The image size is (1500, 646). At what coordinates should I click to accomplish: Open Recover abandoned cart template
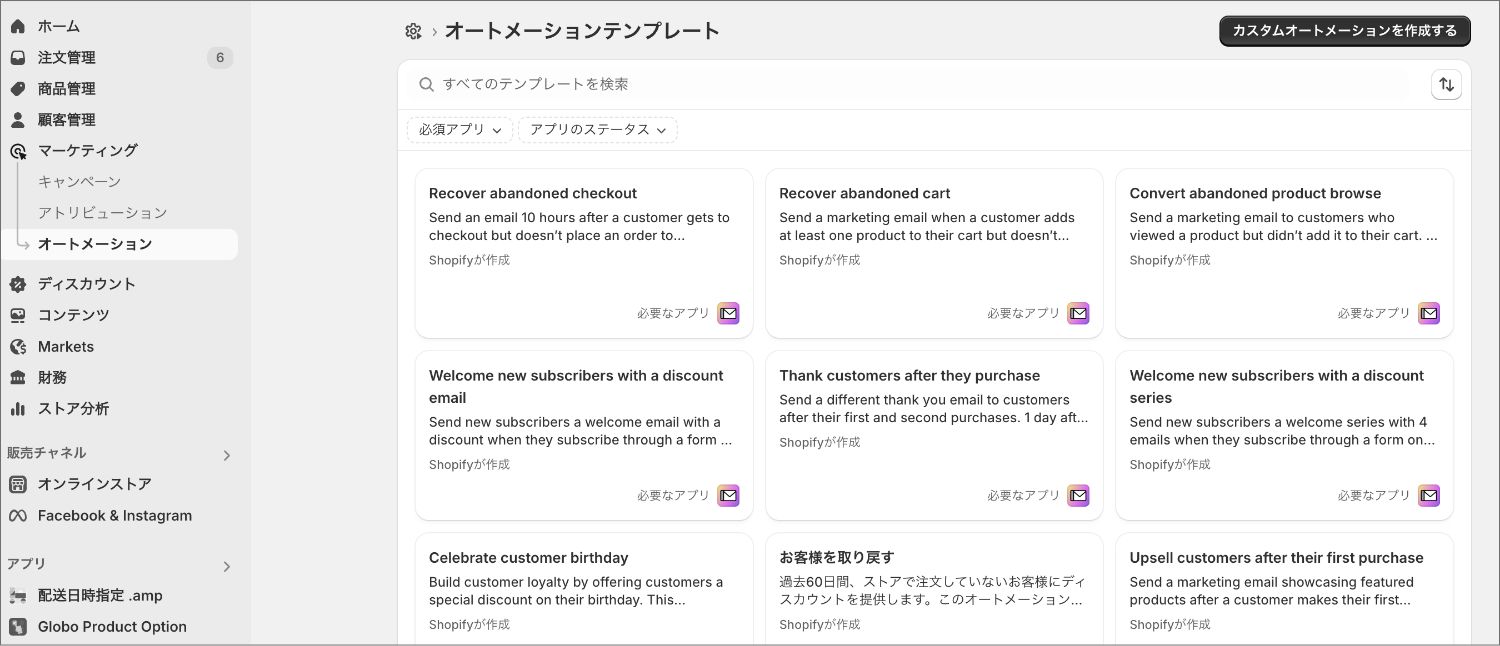click(934, 253)
